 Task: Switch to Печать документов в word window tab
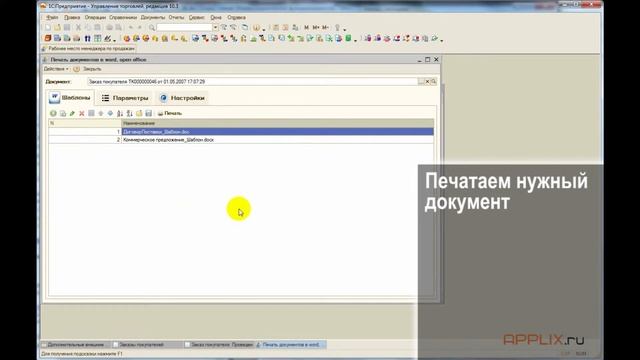290,345
